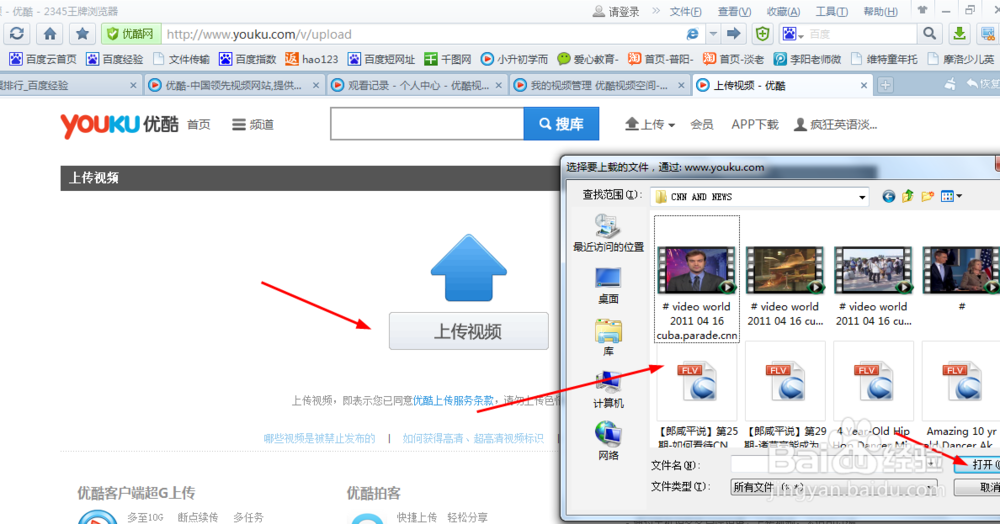This screenshot has height=524, width=1000.
Task: Open the hao123 bookmark
Action: point(311,59)
